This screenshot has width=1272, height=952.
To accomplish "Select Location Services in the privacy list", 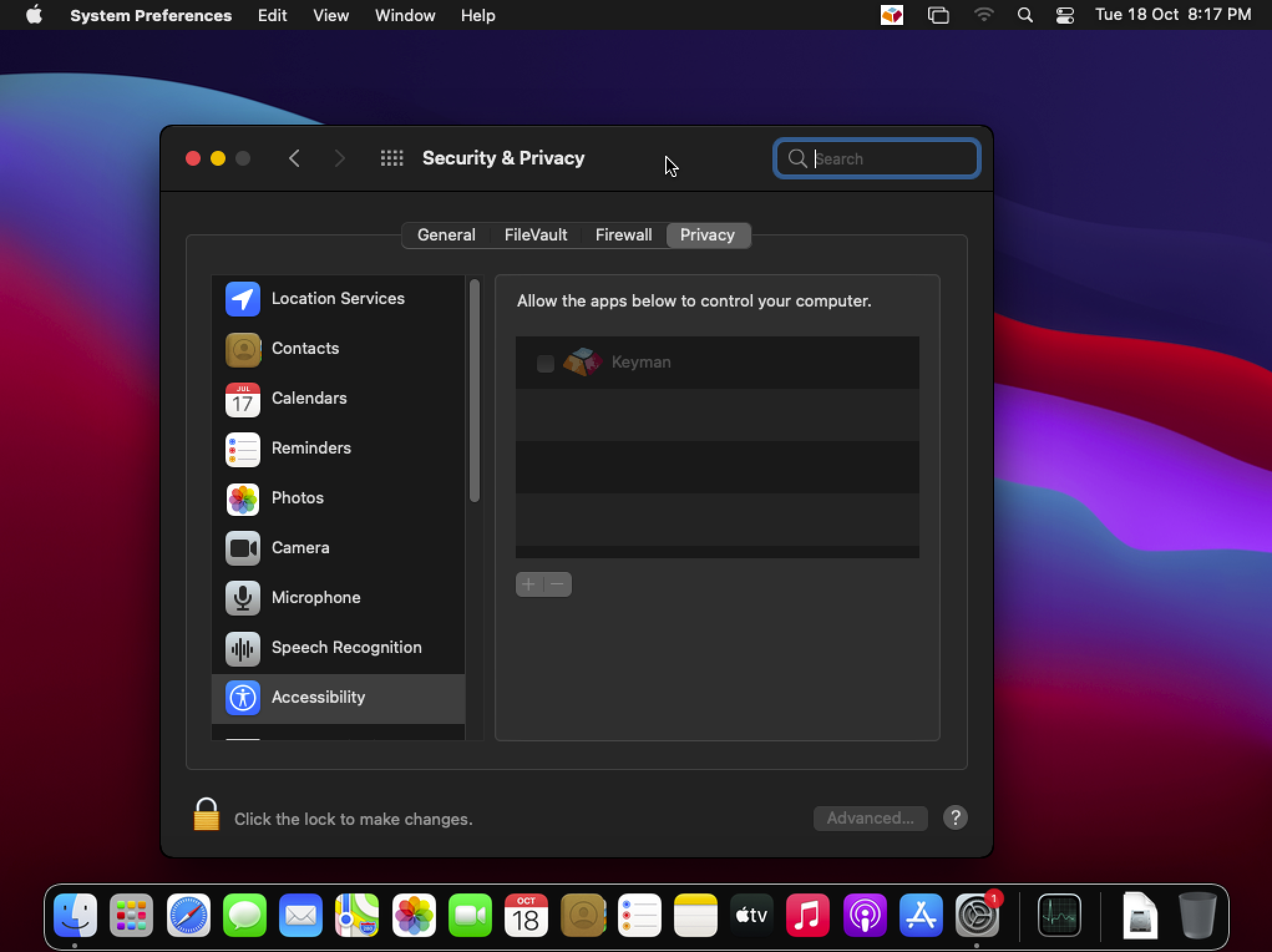I will [338, 299].
